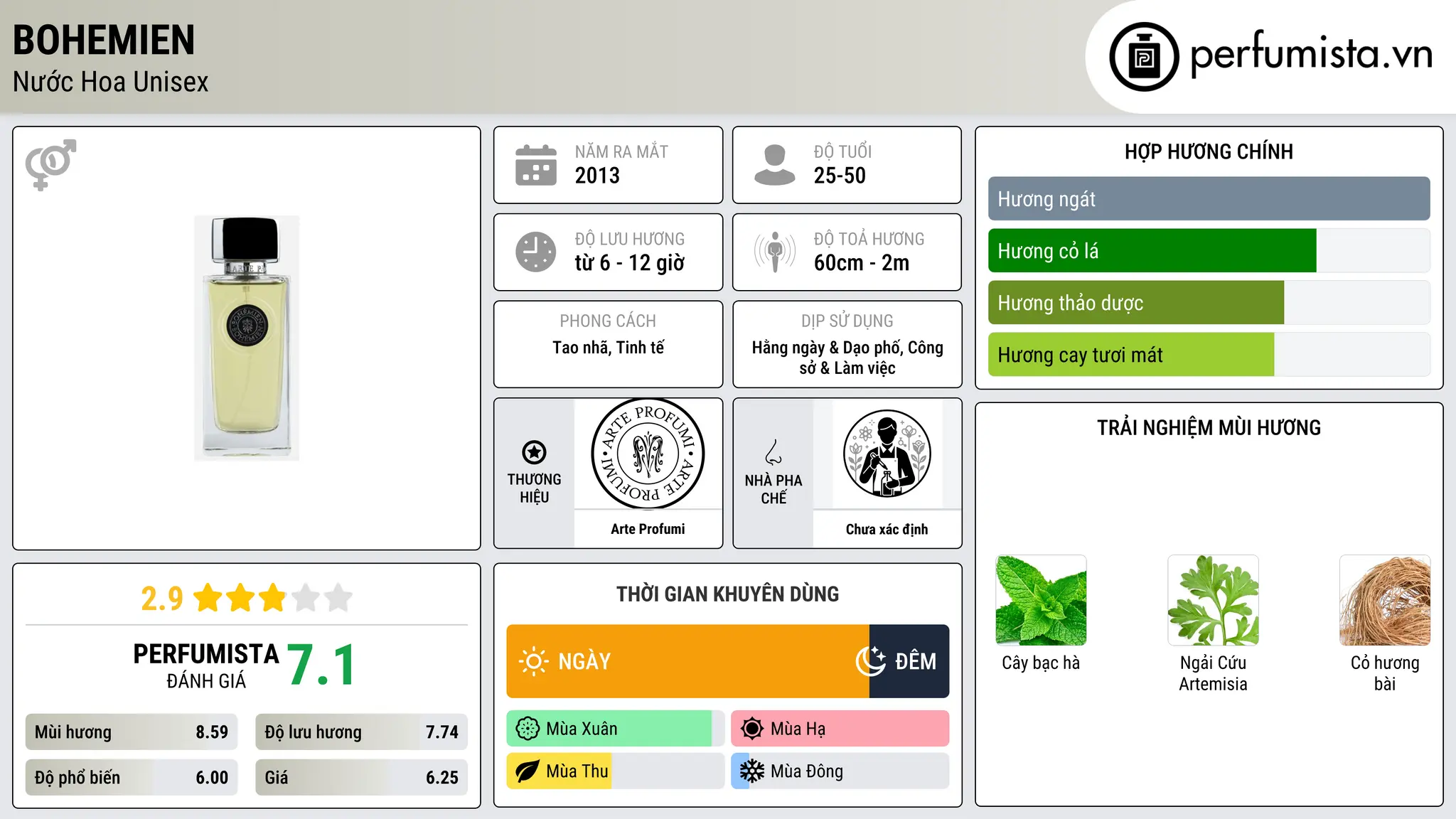1456x819 pixels.
Task: Click the TRẢI NGHIỆM MÙI HƯƠNG heading
Action: coord(1209,427)
